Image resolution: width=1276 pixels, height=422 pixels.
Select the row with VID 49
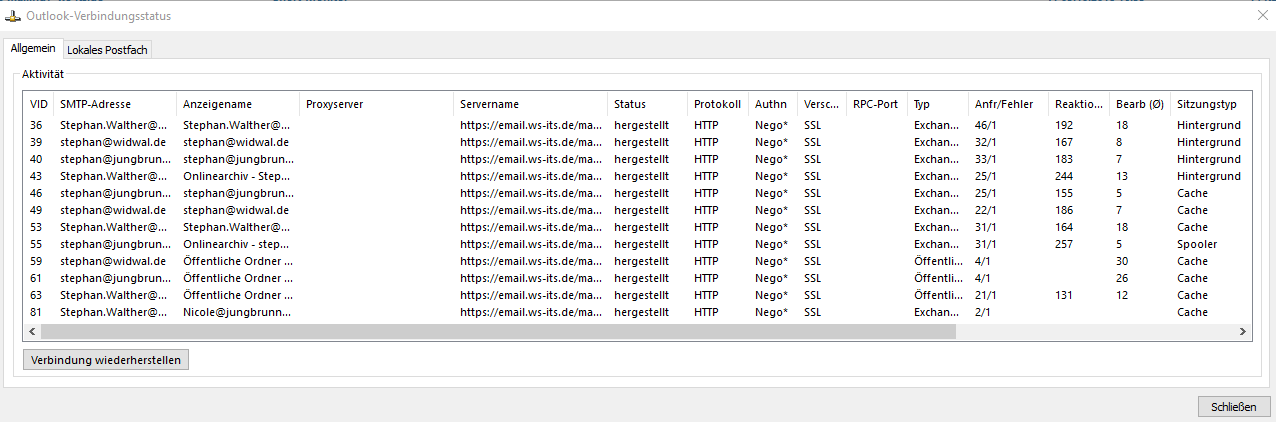click(638, 211)
